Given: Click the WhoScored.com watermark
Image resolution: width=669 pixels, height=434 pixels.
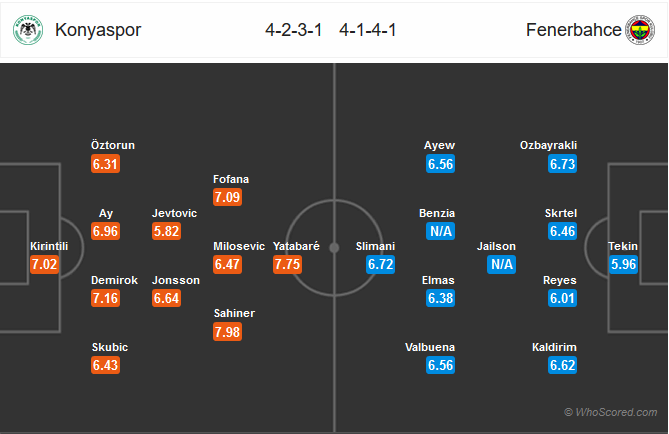Looking at the screenshot, I should coord(611,412).
